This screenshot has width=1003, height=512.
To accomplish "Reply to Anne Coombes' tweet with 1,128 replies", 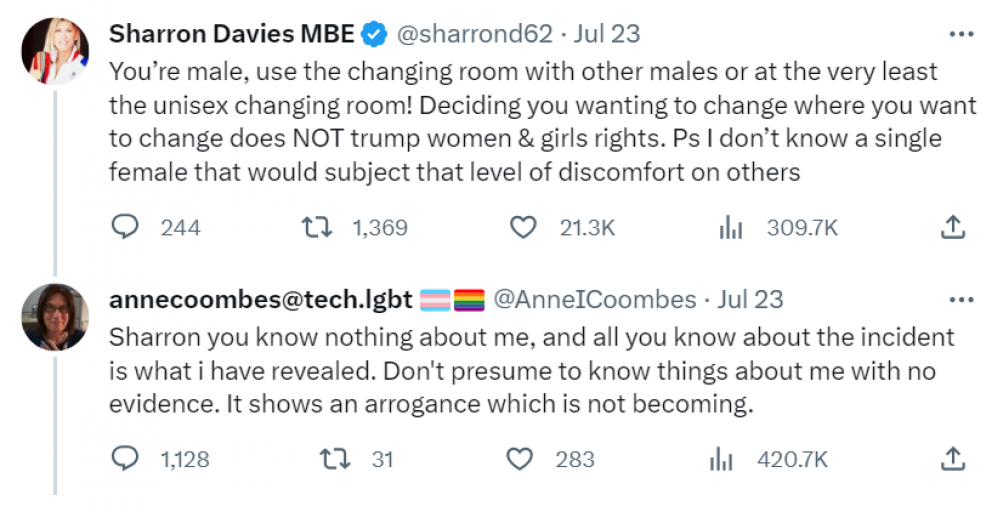I will tap(125, 458).
